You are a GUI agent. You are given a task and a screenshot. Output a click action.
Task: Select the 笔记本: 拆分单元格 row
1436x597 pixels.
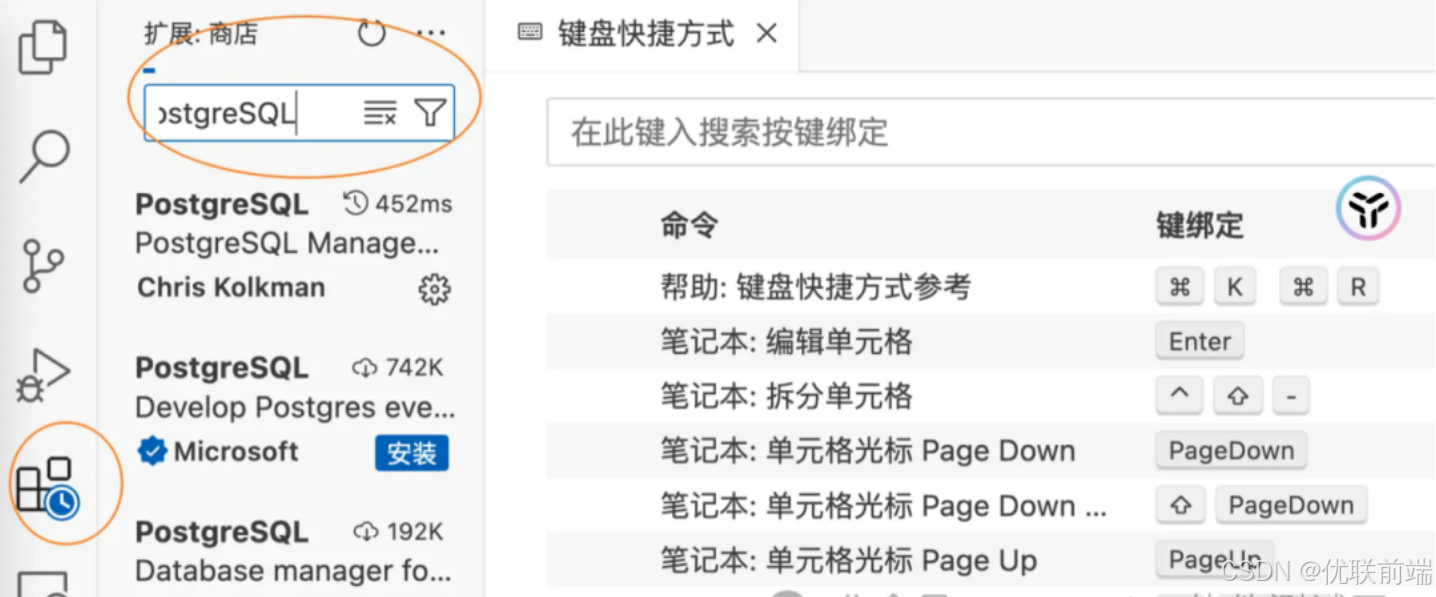pos(990,397)
